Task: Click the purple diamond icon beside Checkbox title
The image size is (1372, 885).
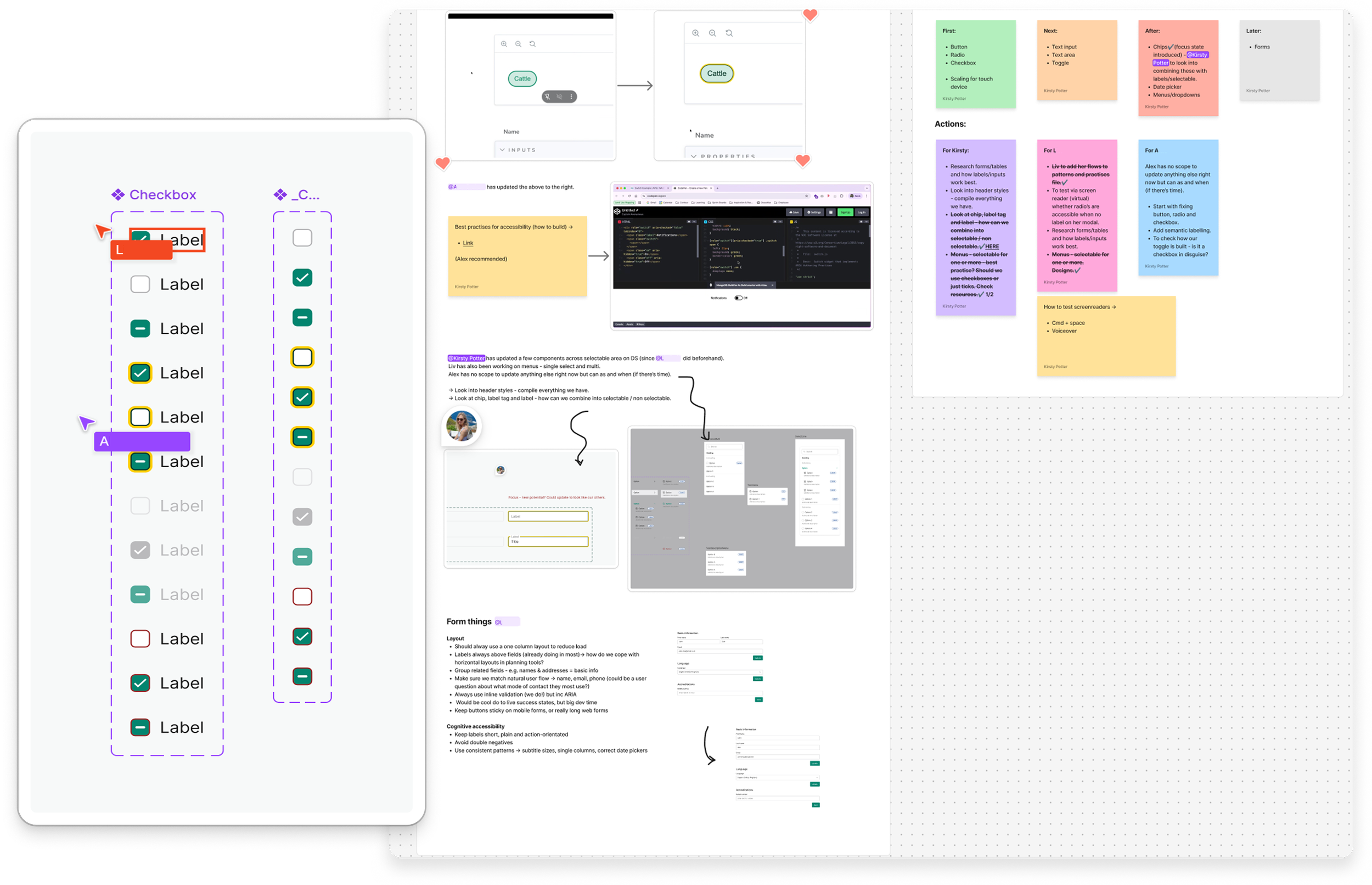Action: pos(119,195)
